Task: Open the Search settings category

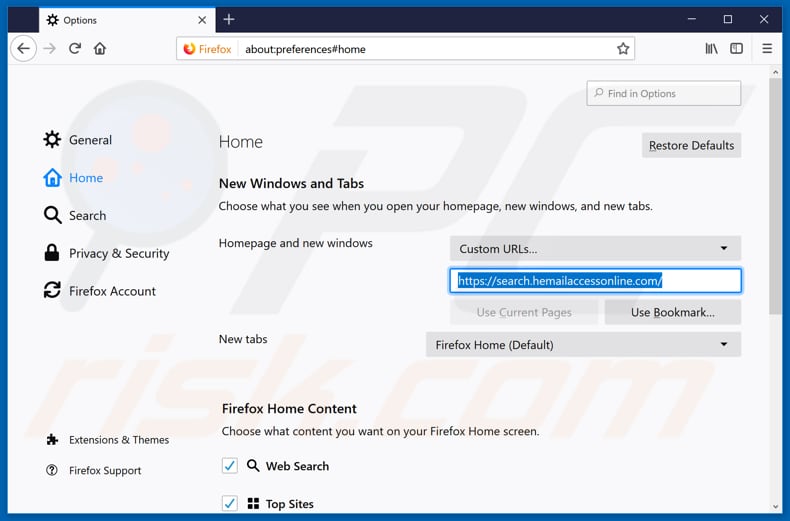Action: 75,215
